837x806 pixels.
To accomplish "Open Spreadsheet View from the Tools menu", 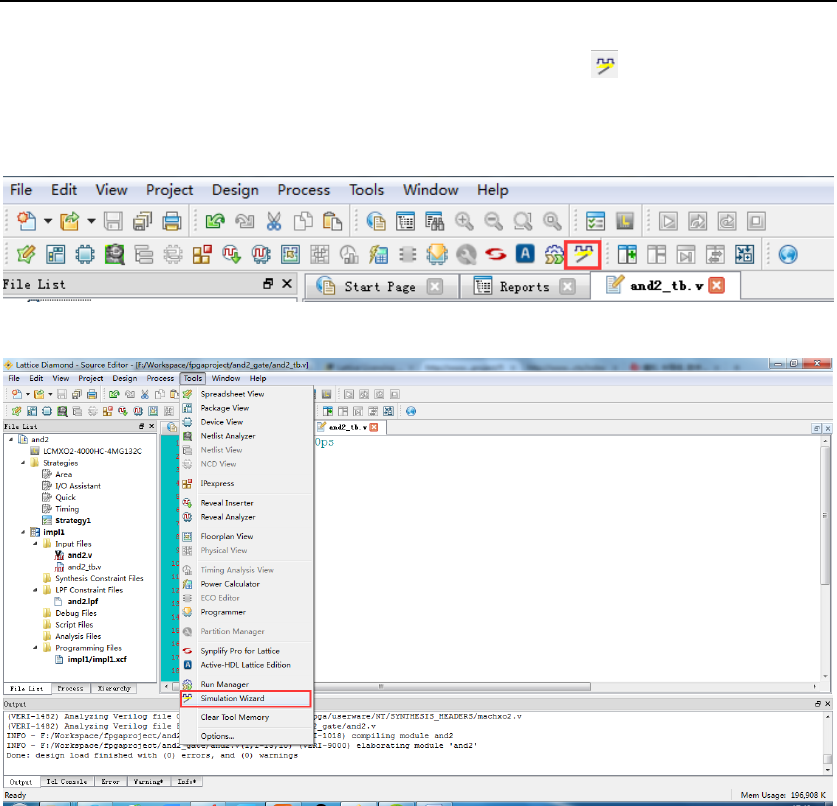I will point(232,394).
